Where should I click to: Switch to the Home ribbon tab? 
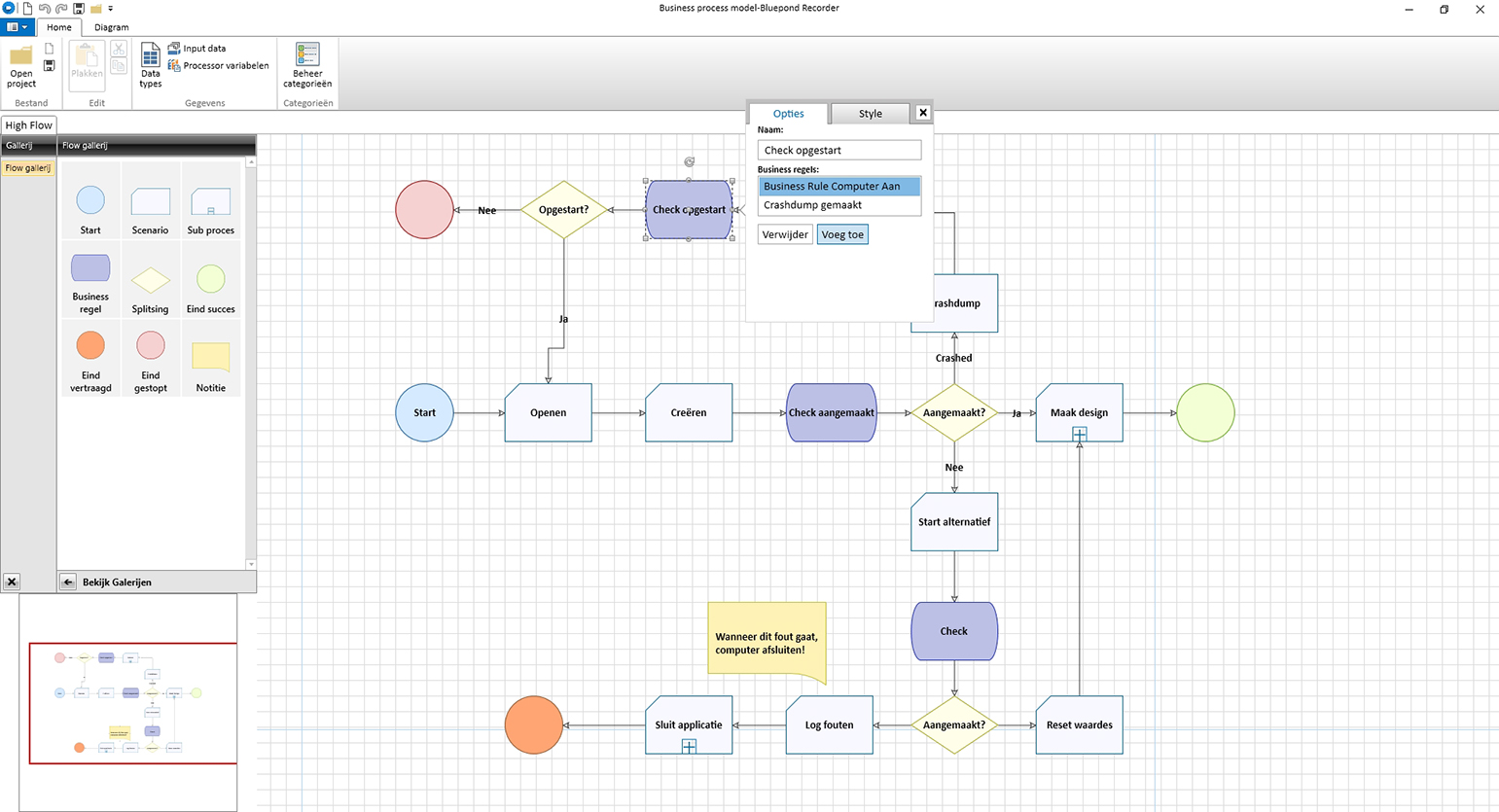click(x=59, y=27)
